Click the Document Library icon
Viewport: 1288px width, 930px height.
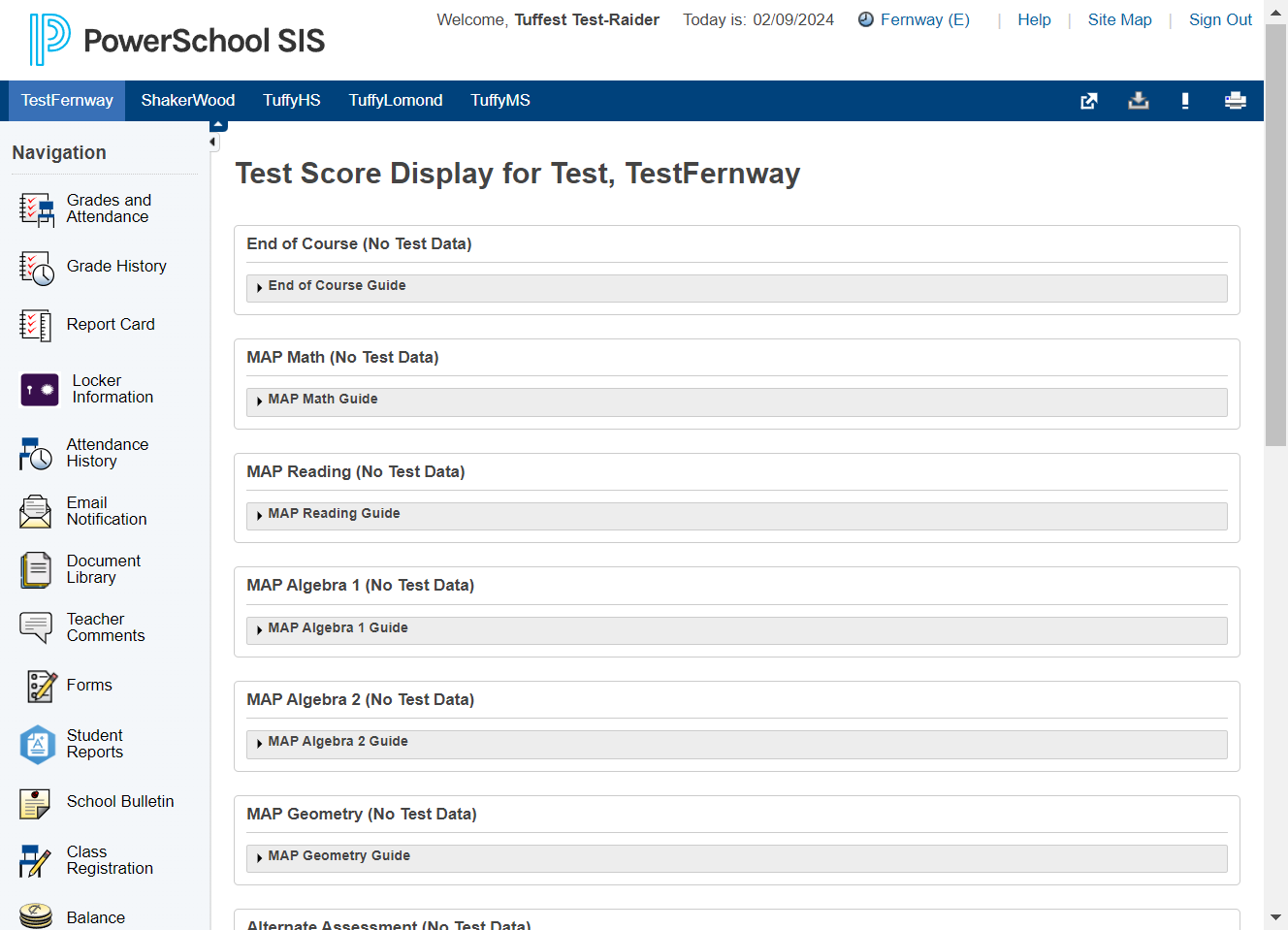coord(36,570)
